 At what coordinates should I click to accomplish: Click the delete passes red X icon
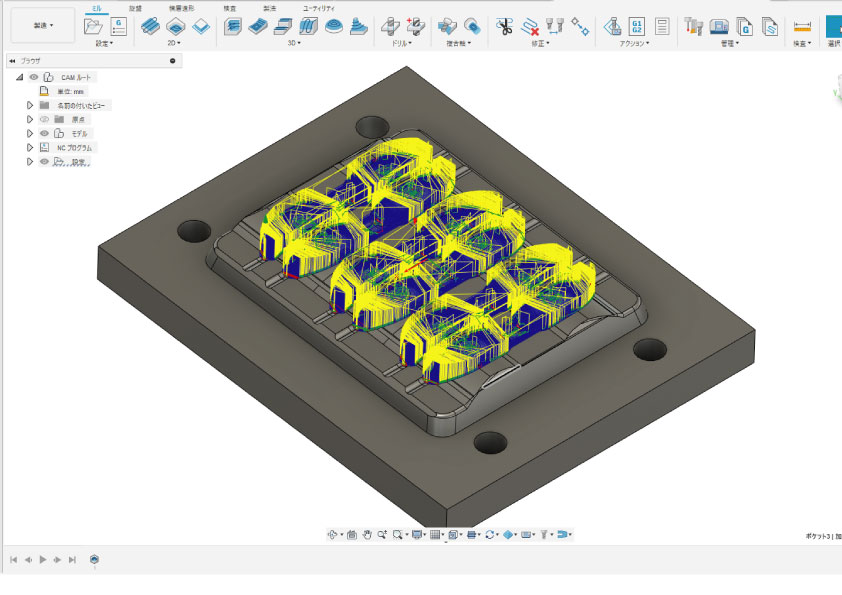(x=530, y=26)
